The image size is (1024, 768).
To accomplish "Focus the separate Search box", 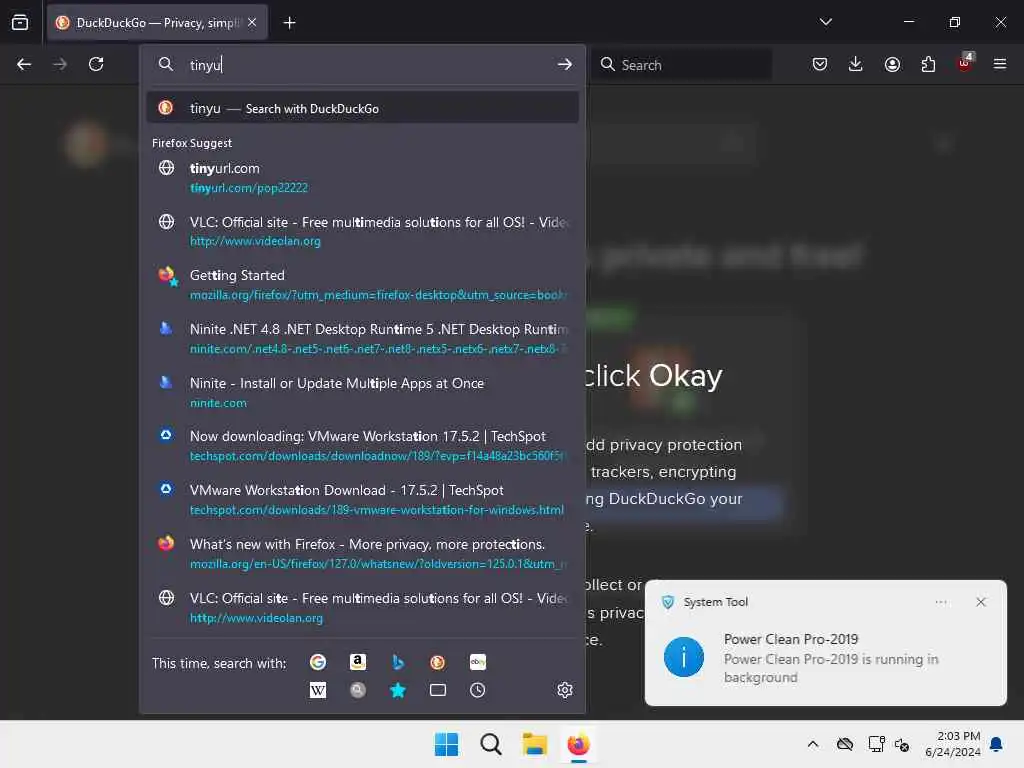I will pyautogui.click(x=682, y=65).
